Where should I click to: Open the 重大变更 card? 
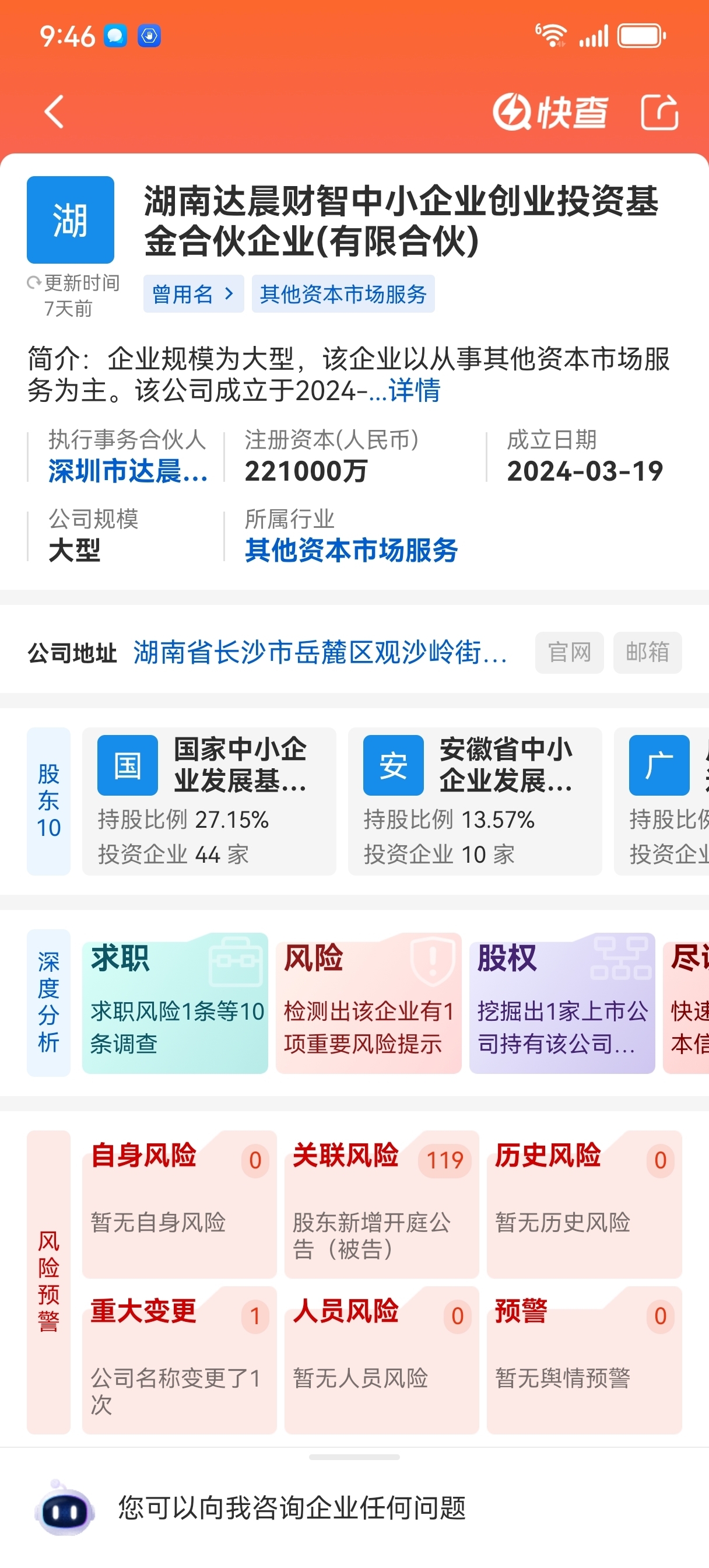click(180, 1360)
